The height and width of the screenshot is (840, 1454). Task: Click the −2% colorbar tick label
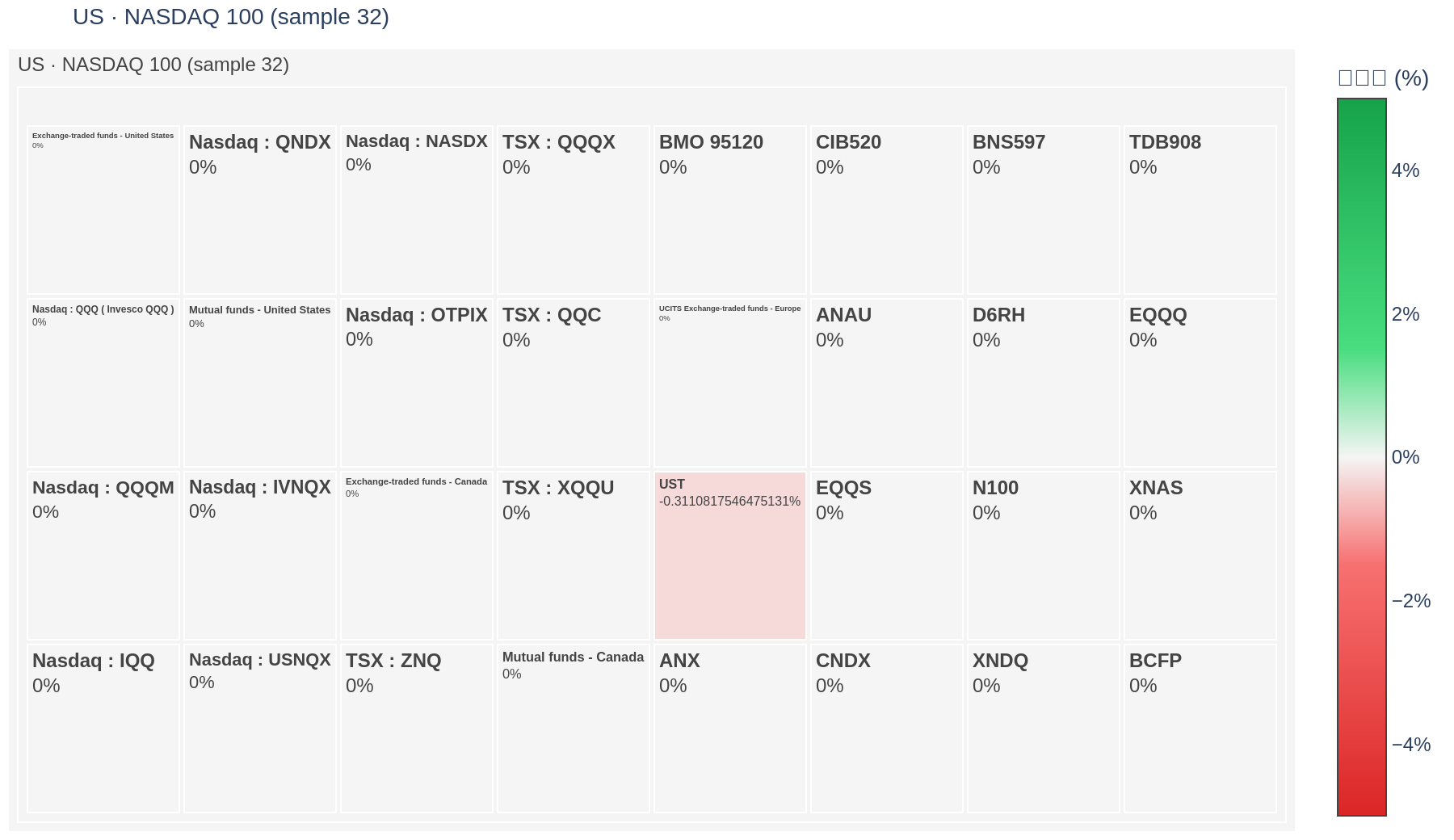pos(1411,601)
